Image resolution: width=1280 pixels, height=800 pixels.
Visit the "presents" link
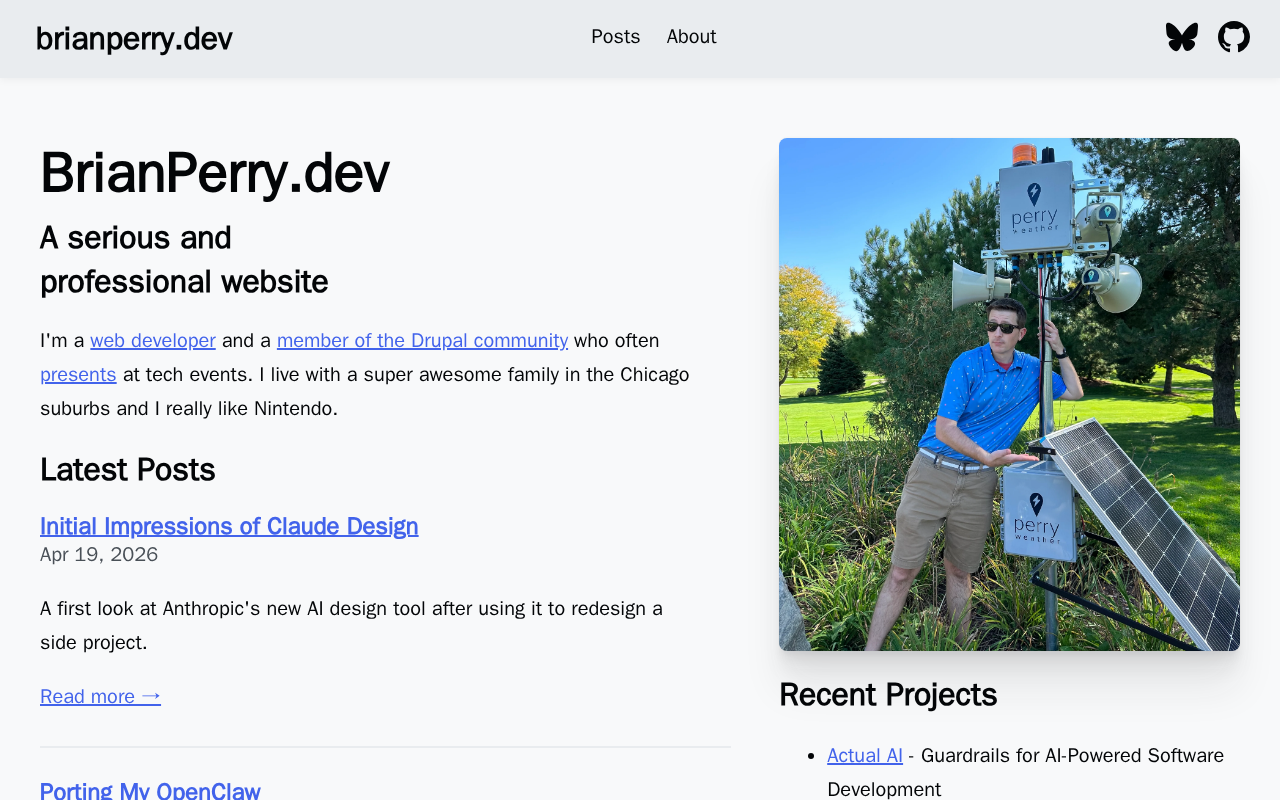[x=78, y=375]
